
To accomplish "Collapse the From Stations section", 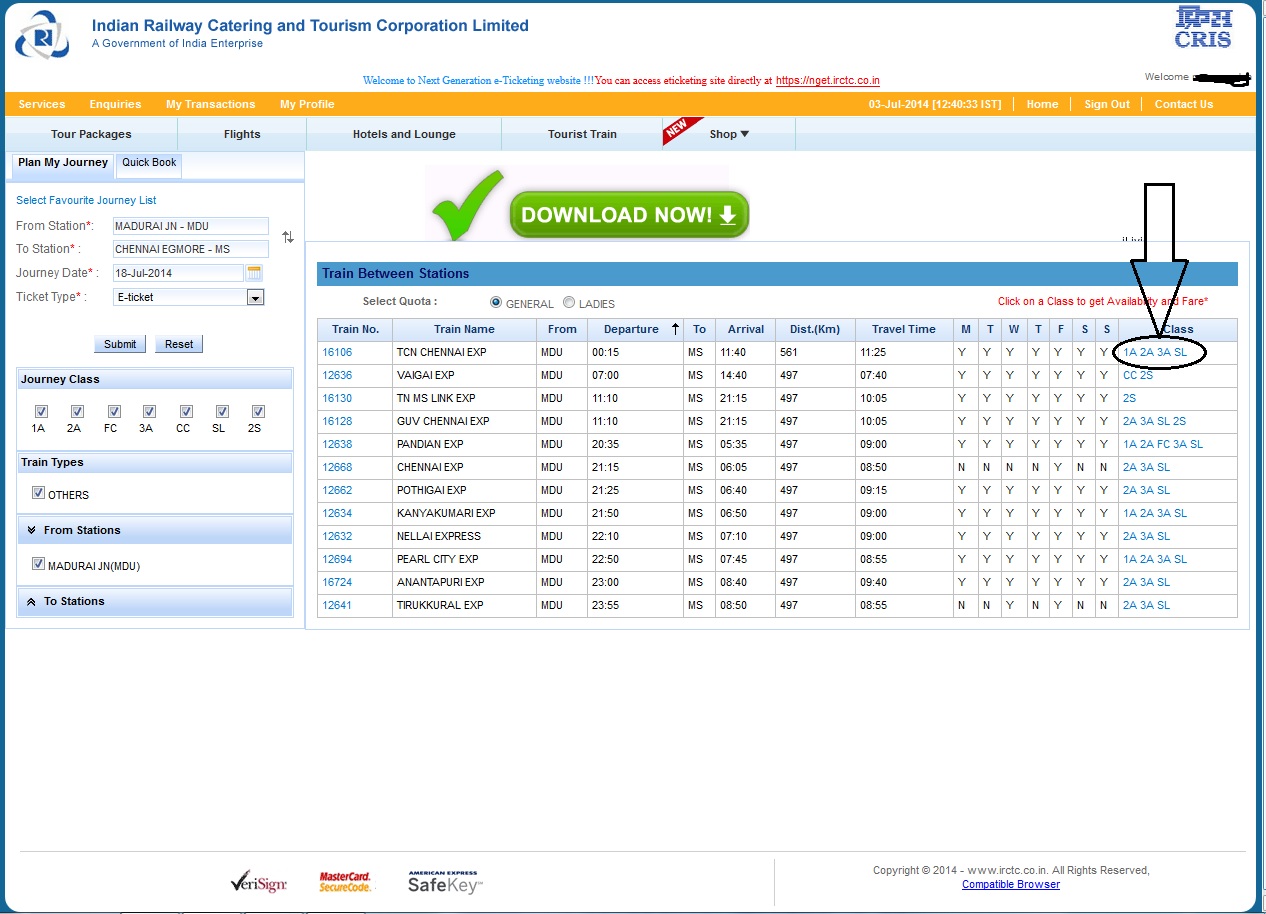I will coord(155,530).
